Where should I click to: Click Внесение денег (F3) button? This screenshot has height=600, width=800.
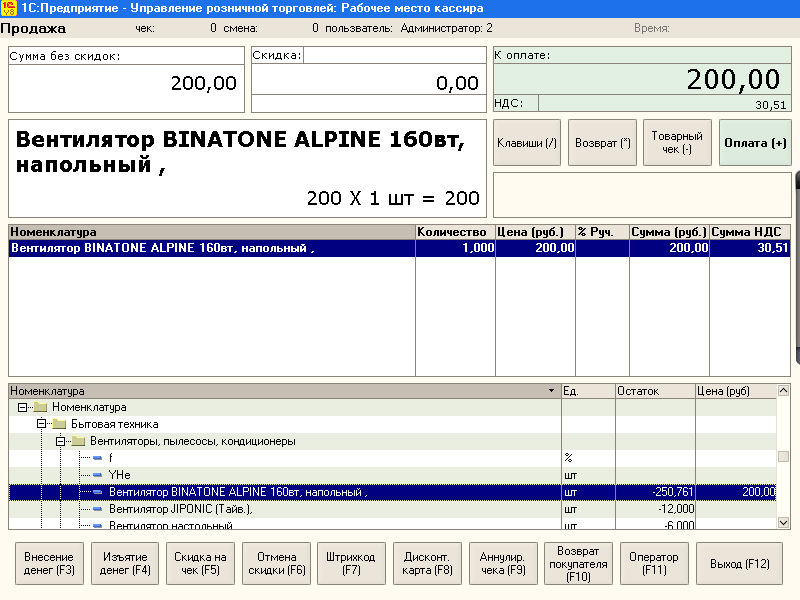(49, 563)
